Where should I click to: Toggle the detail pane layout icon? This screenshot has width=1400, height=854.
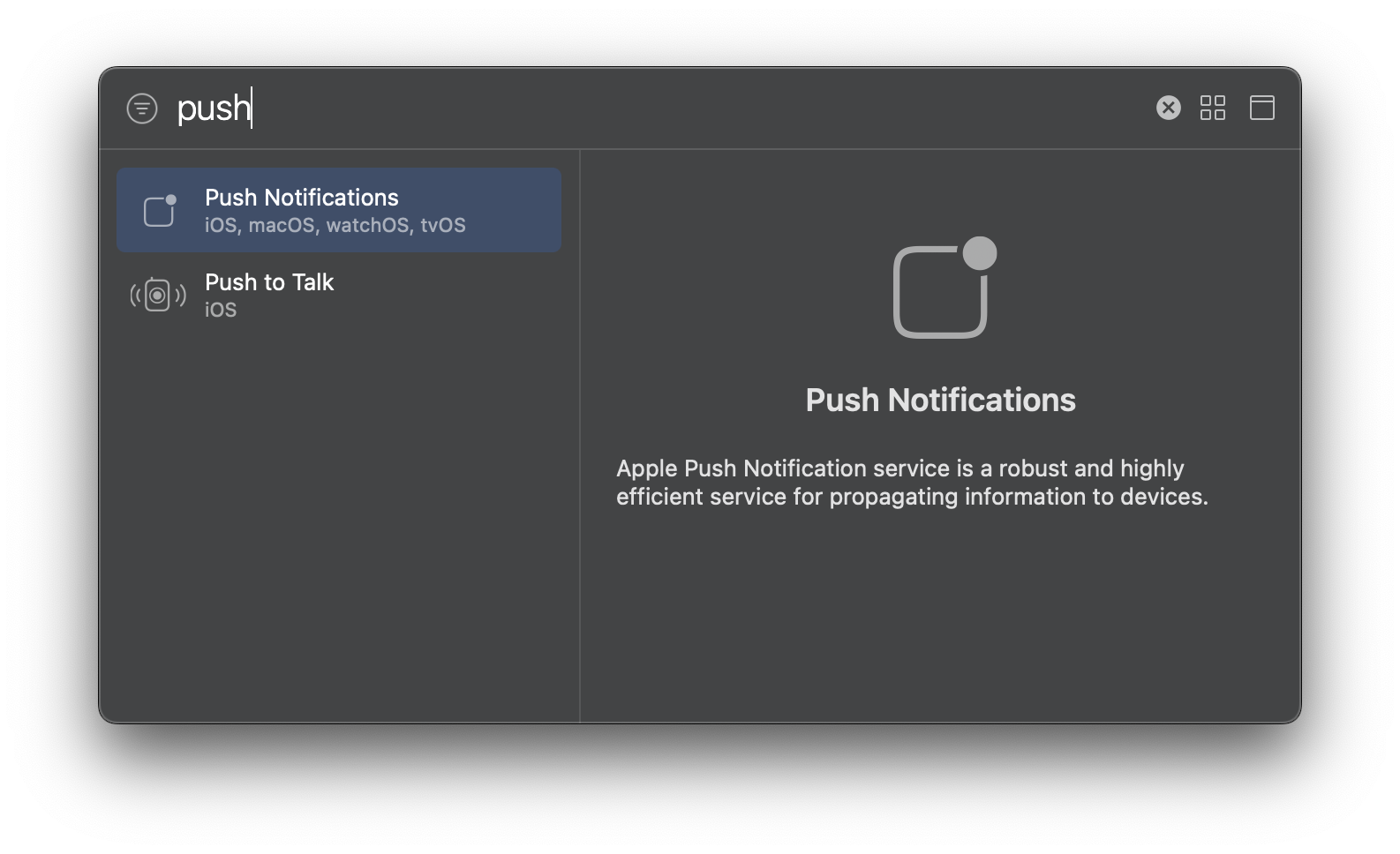[1262, 108]
